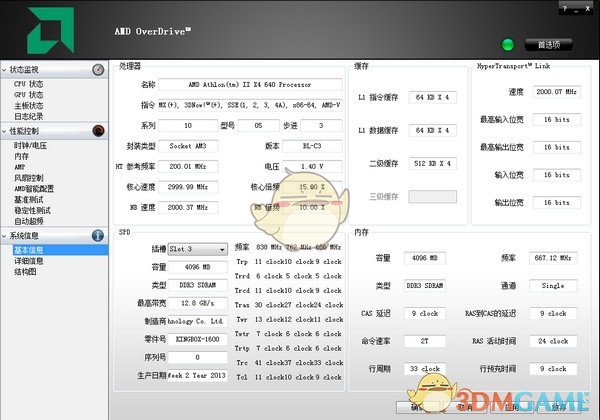
Task: Click HyperTransport speed 2000.07 MHz
Action: point(557,92)
